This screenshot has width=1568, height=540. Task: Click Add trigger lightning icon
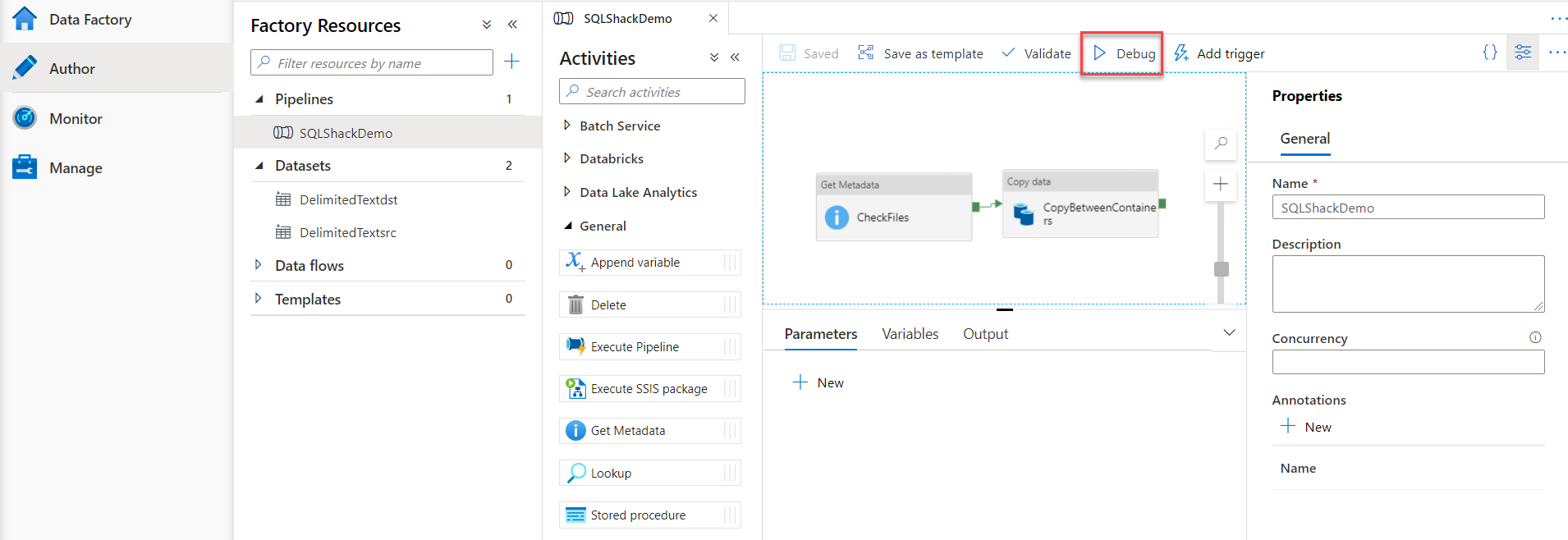(x=1181, y=53)
